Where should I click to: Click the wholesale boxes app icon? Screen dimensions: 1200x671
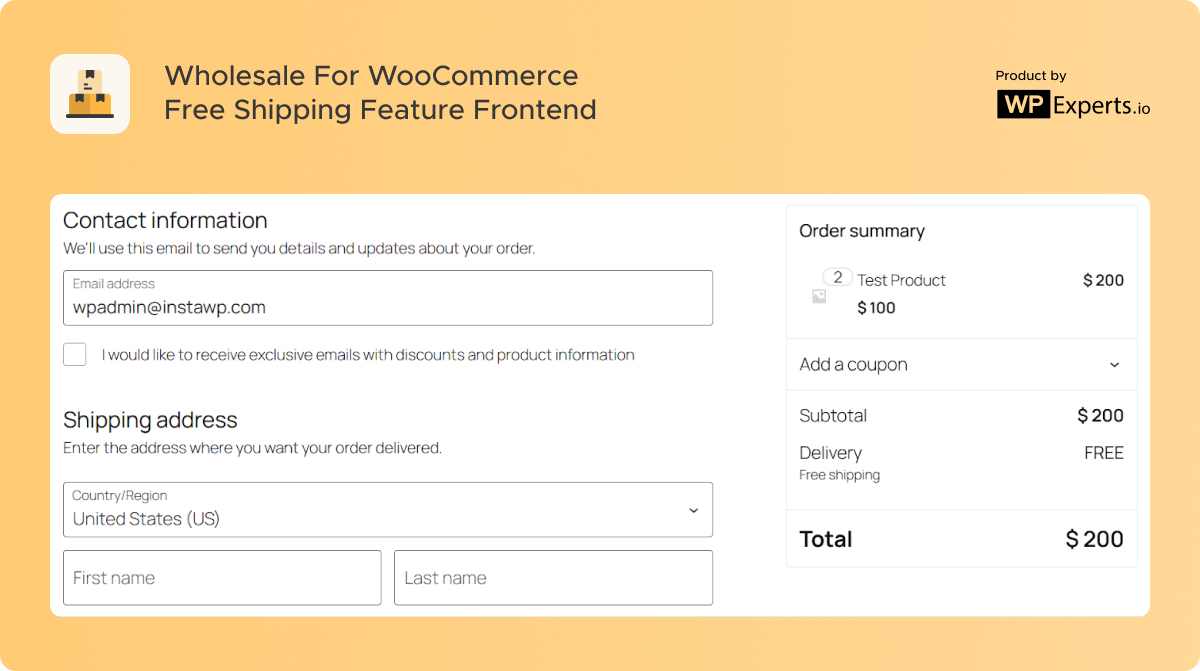pos(90,94)
